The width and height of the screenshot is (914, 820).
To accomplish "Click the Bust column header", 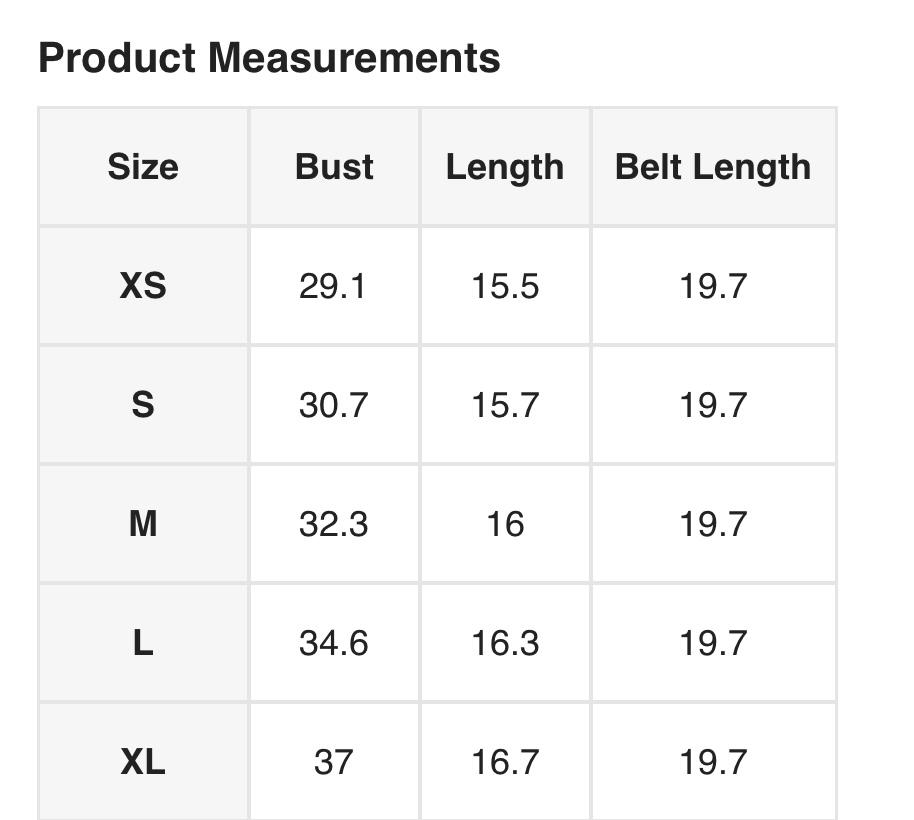I will [334, 167].
